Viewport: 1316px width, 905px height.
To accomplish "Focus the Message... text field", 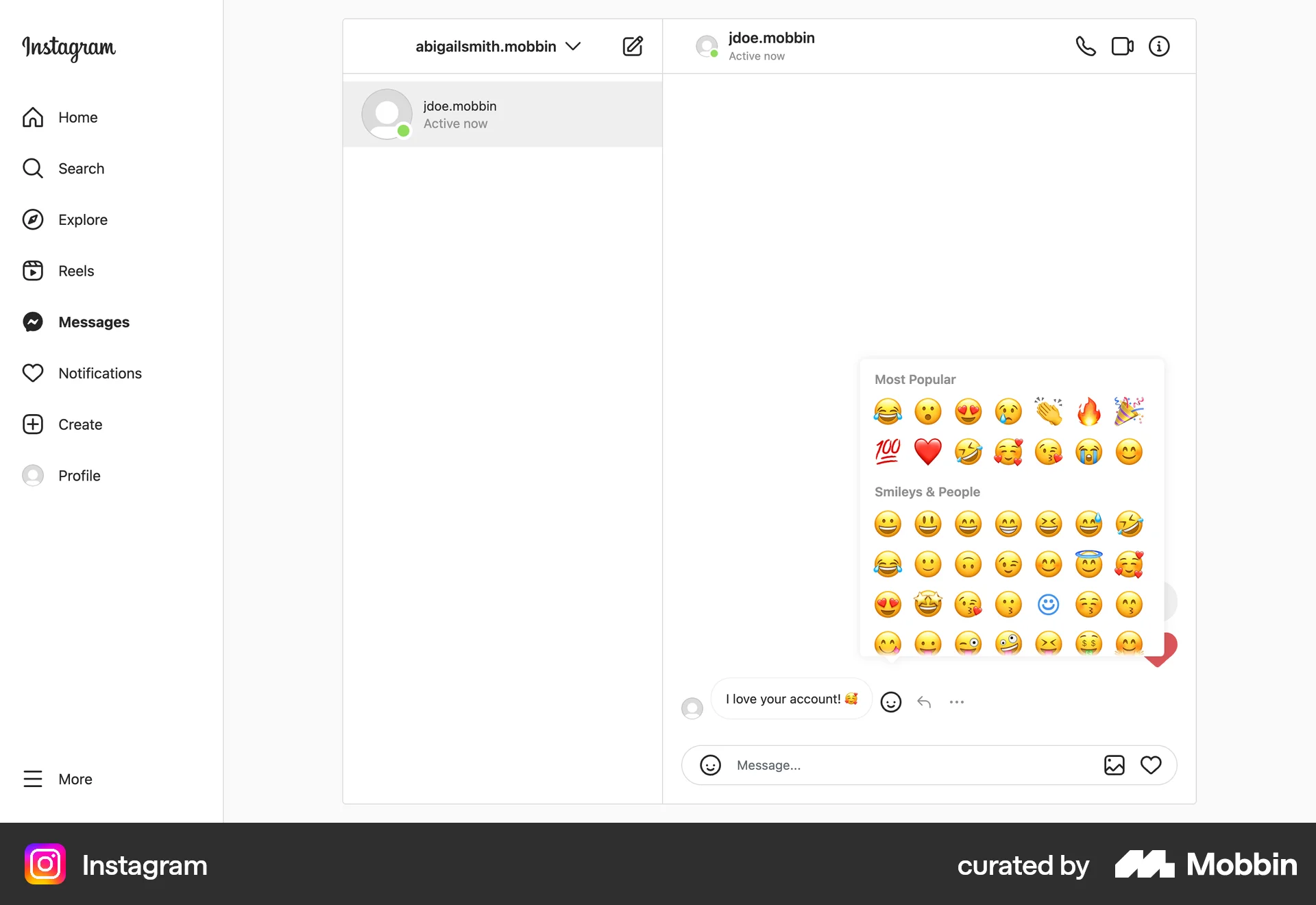I will coord(912,765).
